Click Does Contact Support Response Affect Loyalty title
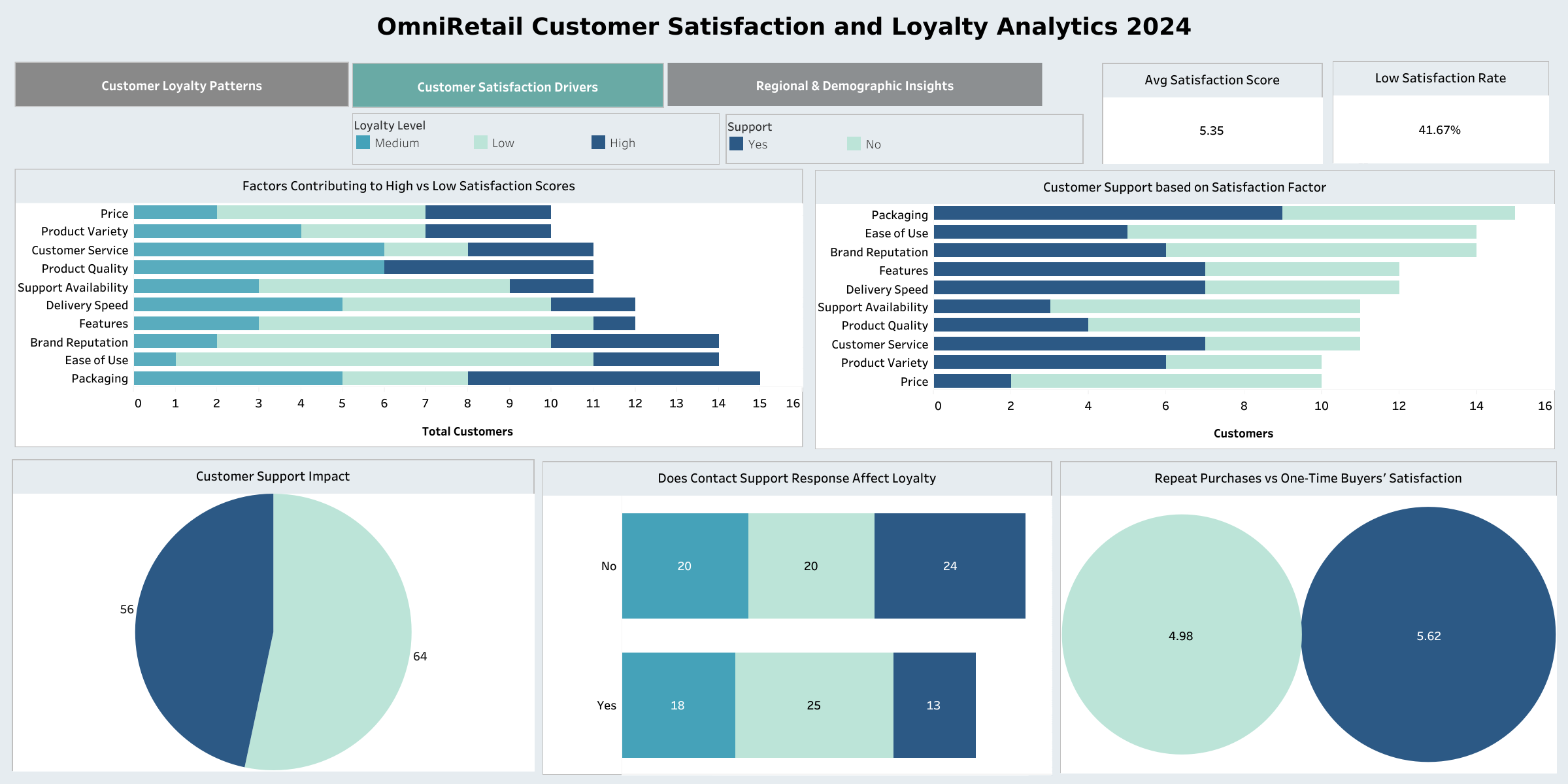The width and height of the screenshot is (1568, 784). tap(797, 478)
